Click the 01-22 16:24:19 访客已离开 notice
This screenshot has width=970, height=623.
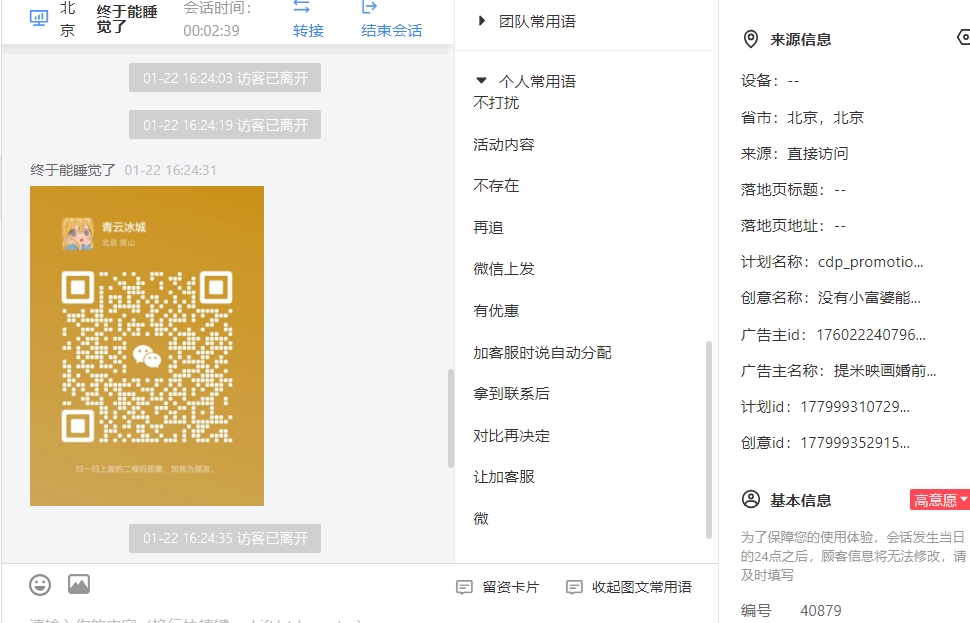click(x=225, y=125)
